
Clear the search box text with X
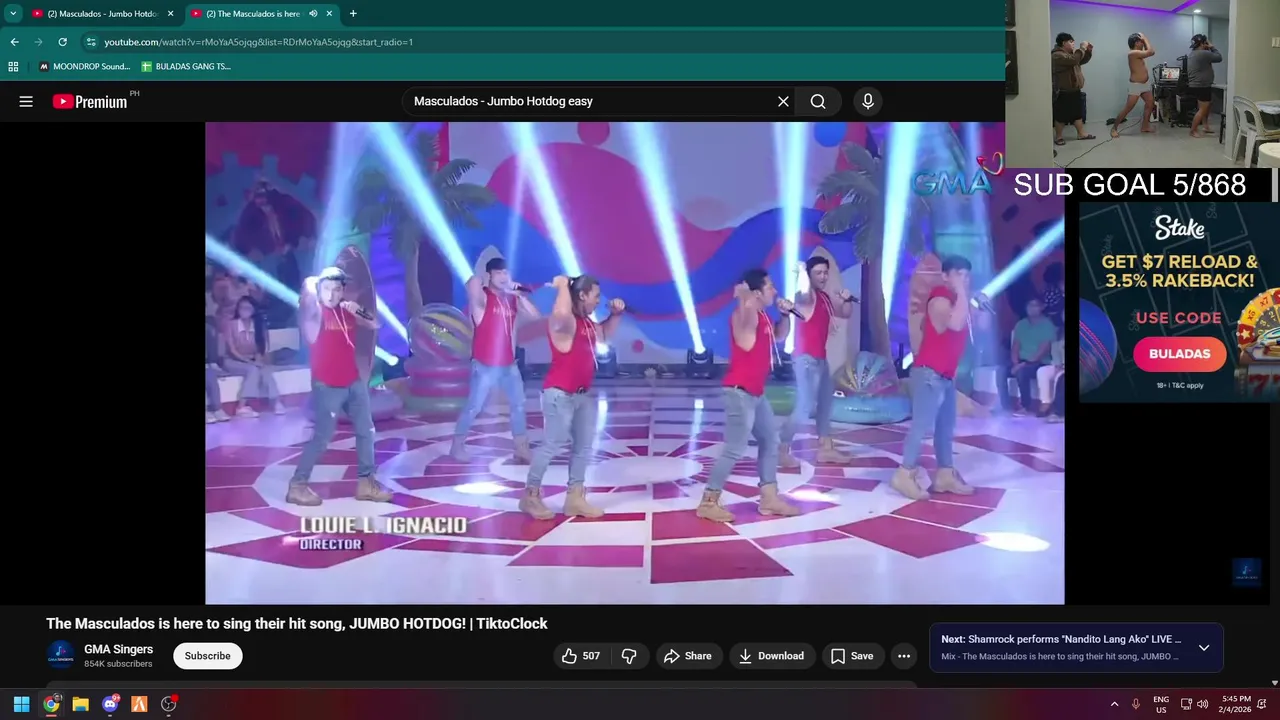783,101
